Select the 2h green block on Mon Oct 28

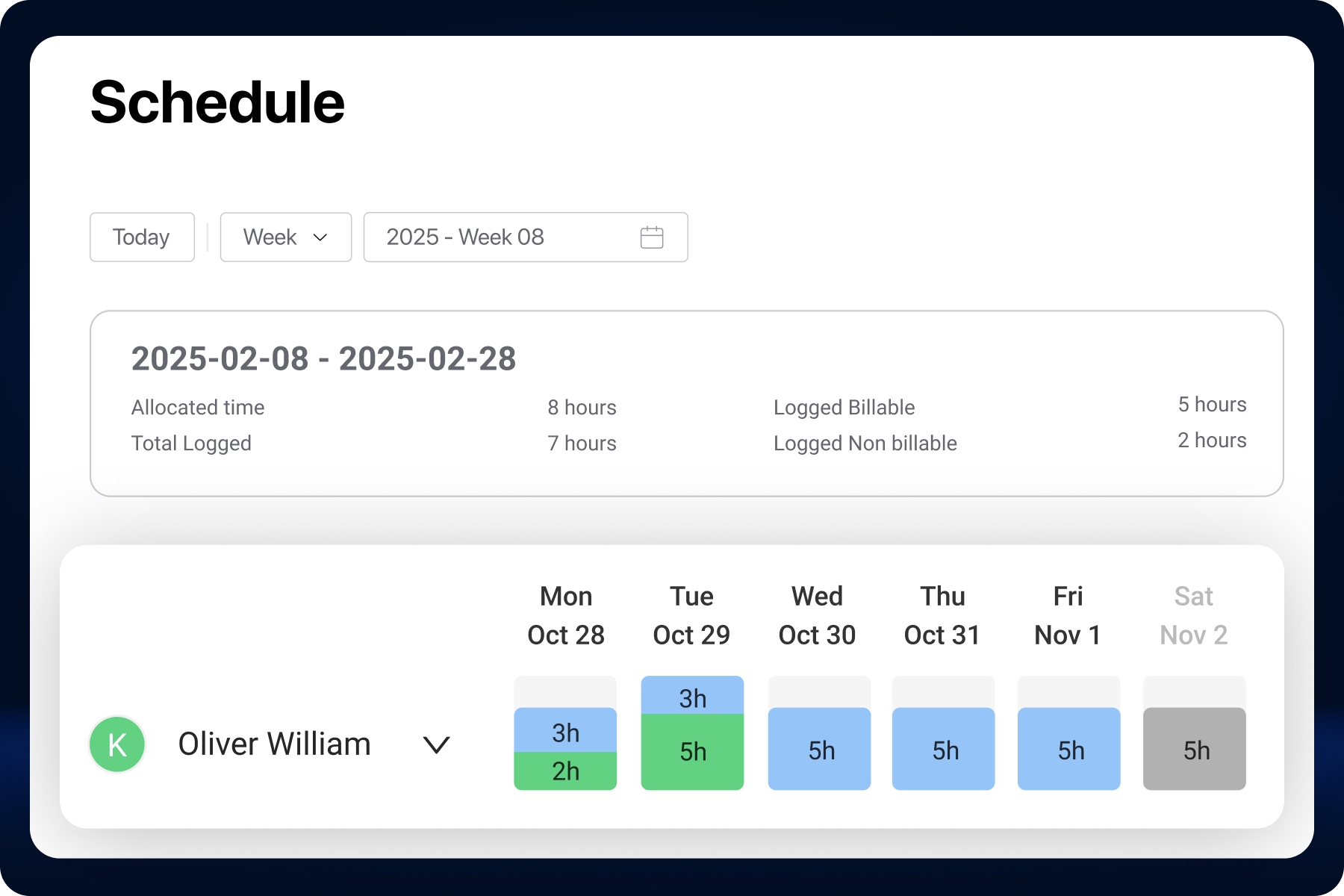tap(564, 773)
